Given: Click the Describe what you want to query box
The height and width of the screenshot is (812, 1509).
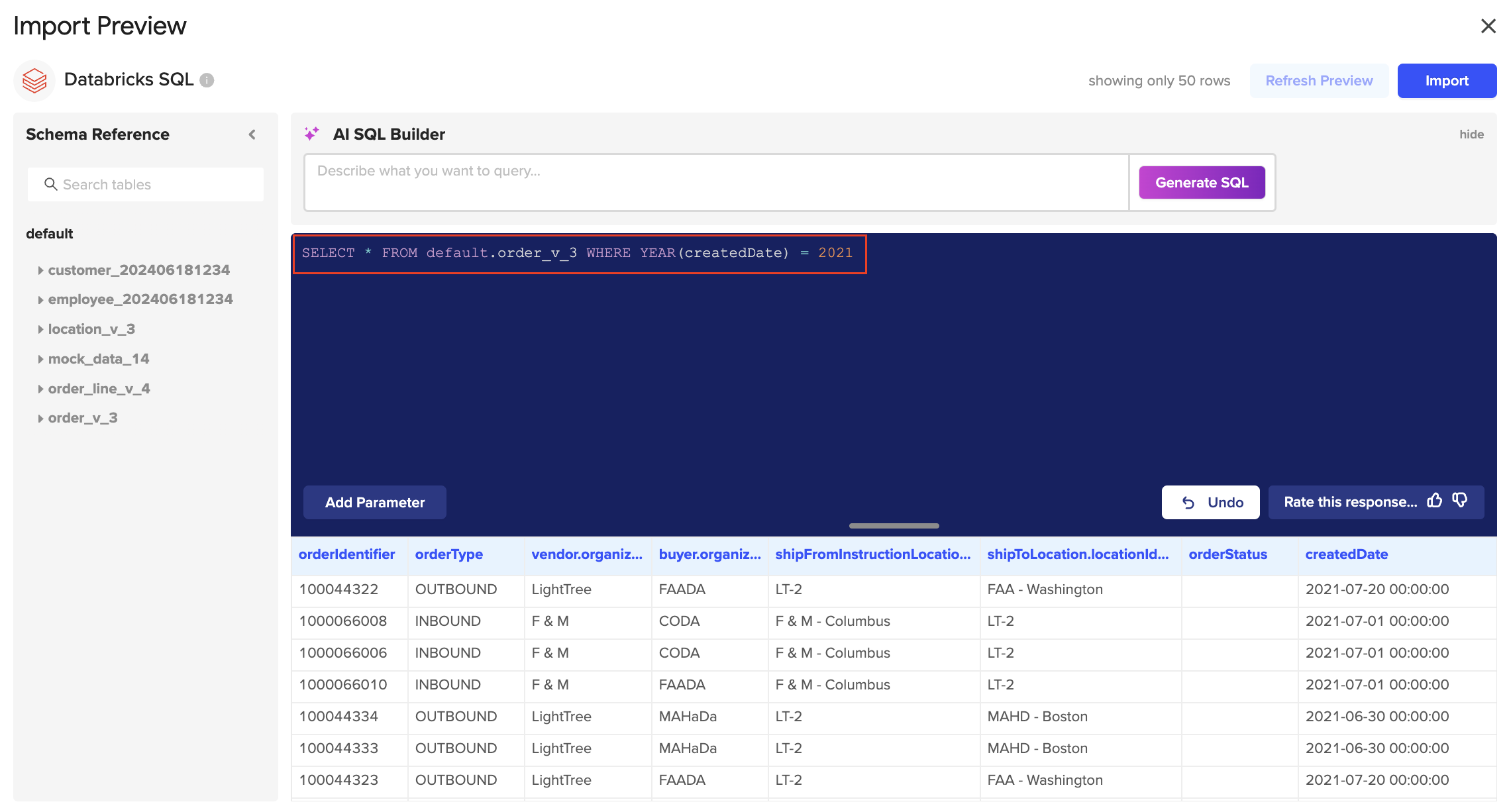Looking at the screenshot, I should pos(717,183).
